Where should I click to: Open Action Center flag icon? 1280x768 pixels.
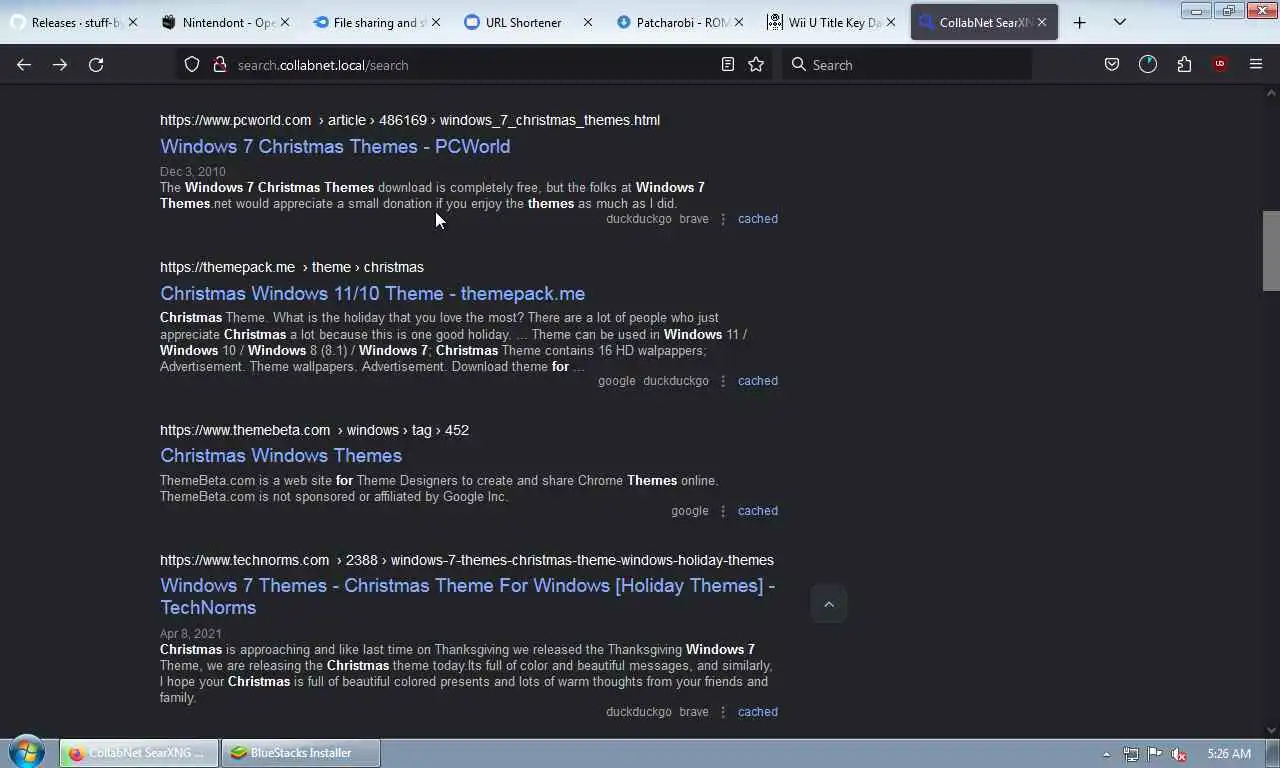pos(1155,754)
